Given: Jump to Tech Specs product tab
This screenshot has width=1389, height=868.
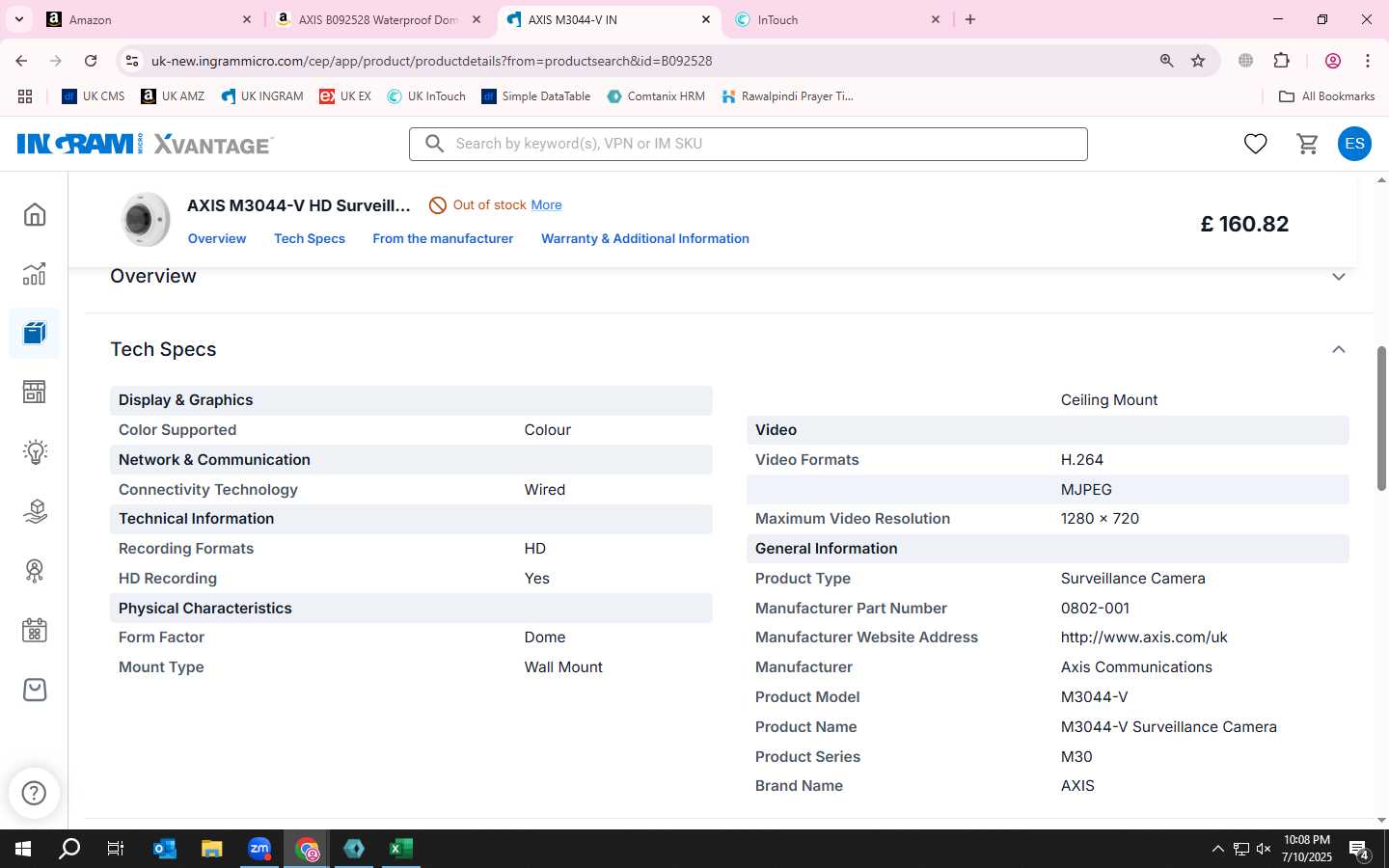Looking at the screenshot, I should tap(310, 239).
